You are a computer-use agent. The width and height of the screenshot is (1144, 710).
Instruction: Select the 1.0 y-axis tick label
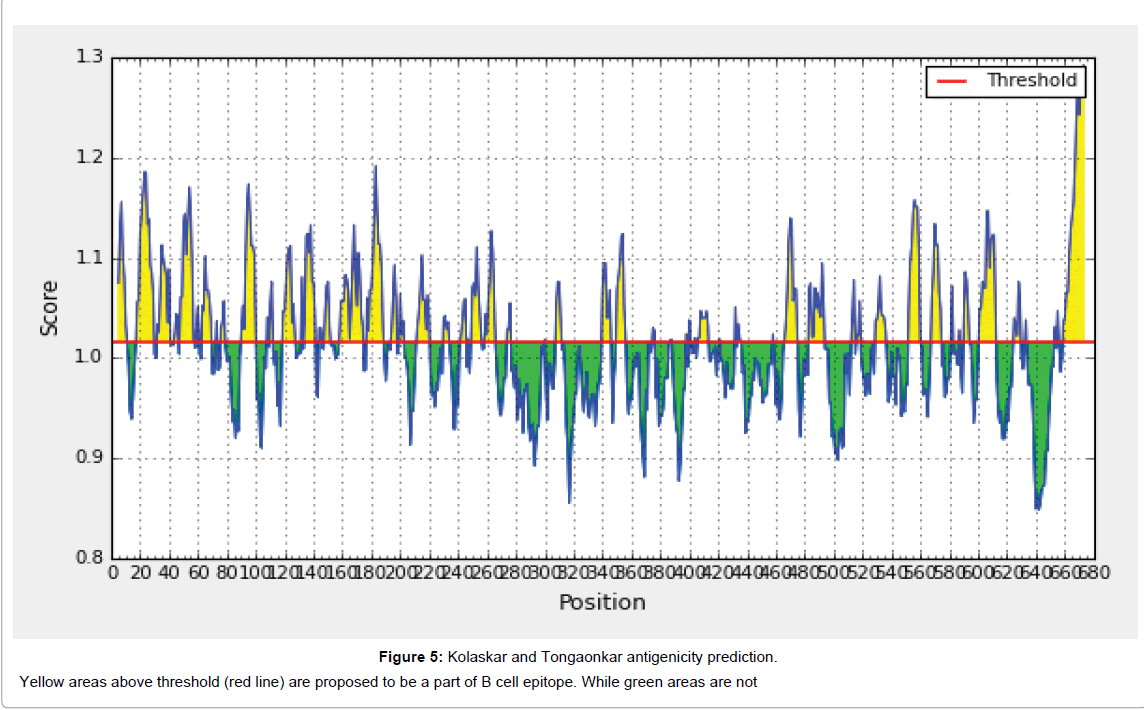[89, 358]
